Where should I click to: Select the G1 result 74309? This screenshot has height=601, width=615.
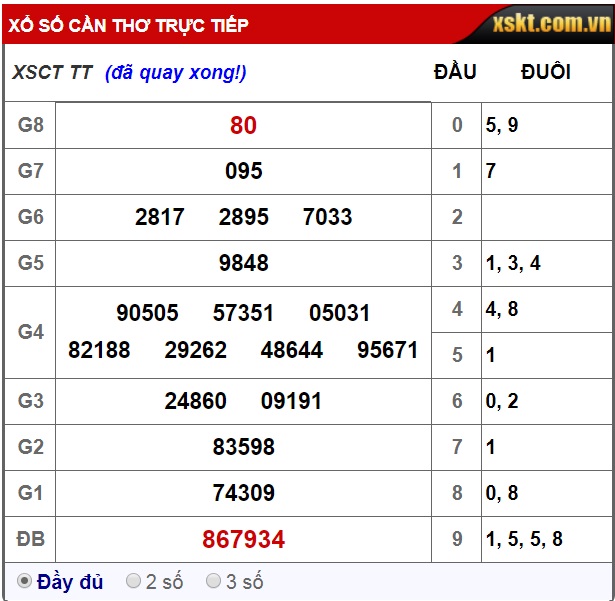coord(243,493)
